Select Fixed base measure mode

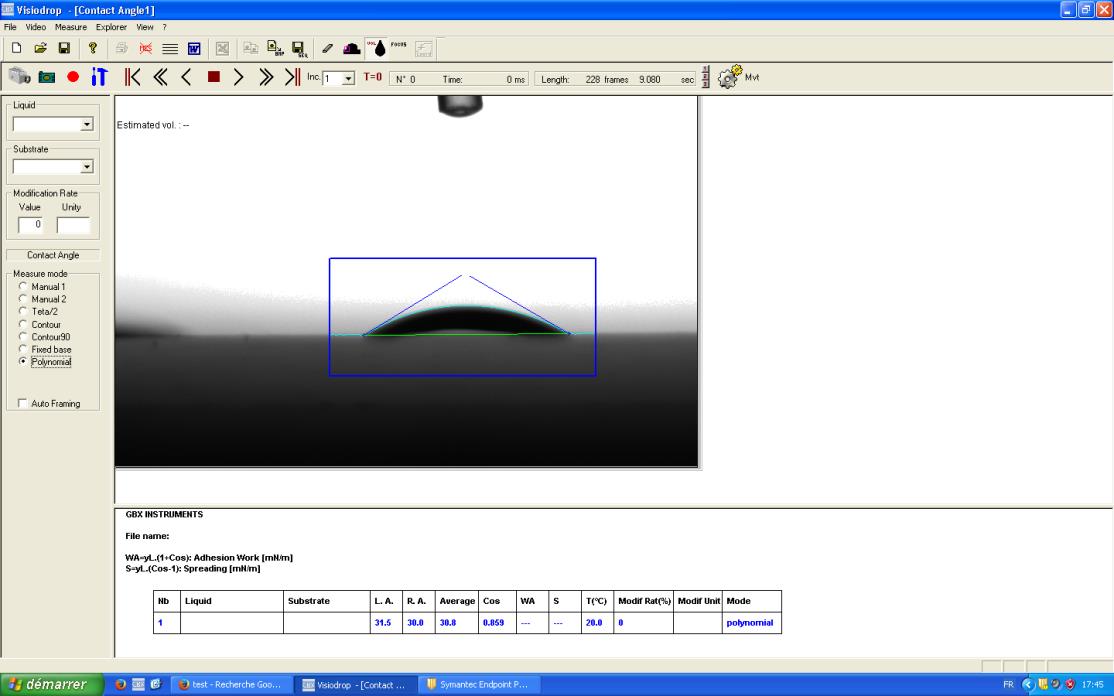coord(23,349)
